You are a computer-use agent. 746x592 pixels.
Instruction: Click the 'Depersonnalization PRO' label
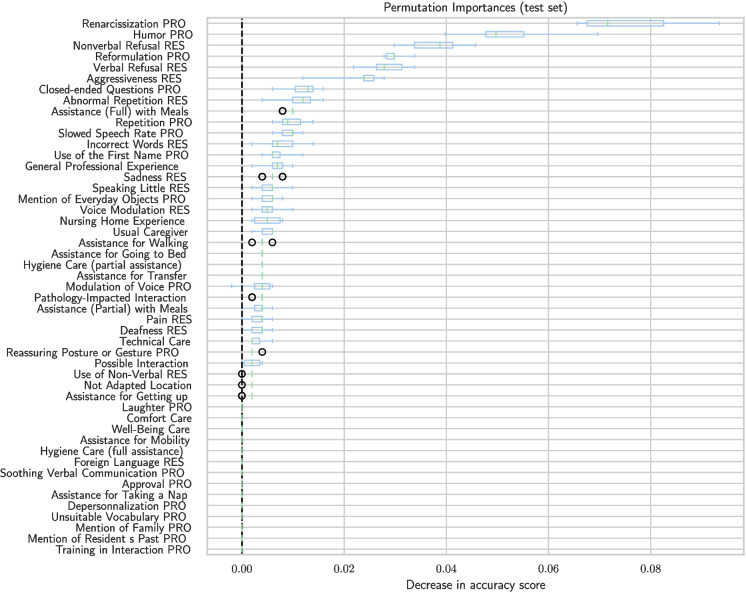[x=127, y=505]
